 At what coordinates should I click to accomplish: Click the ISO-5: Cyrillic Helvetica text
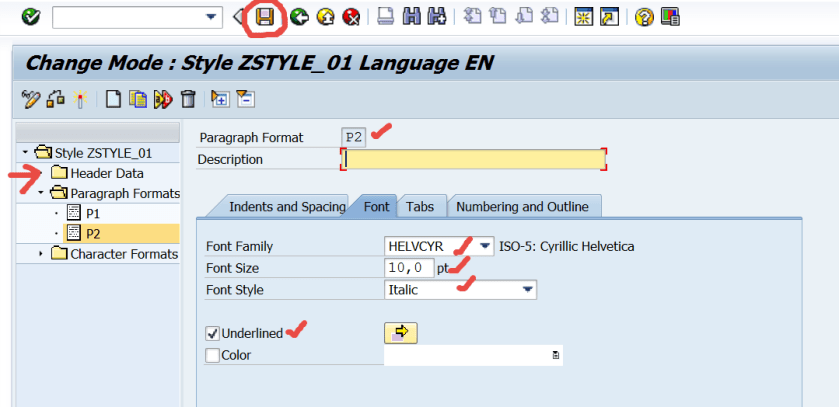point(567,247)
